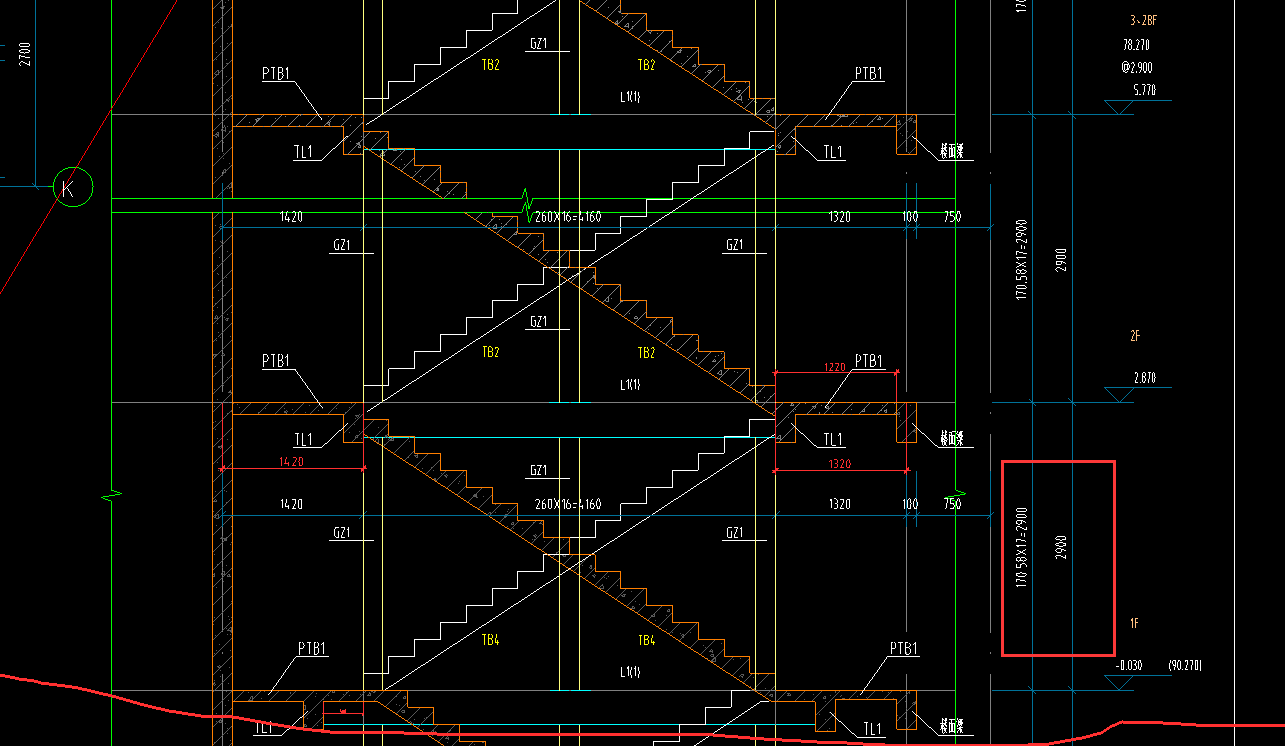Viewport: 1285px width, 746px height.
Task: Click the 260X16=4160 text just below the green lines
Action: [568, 217]
